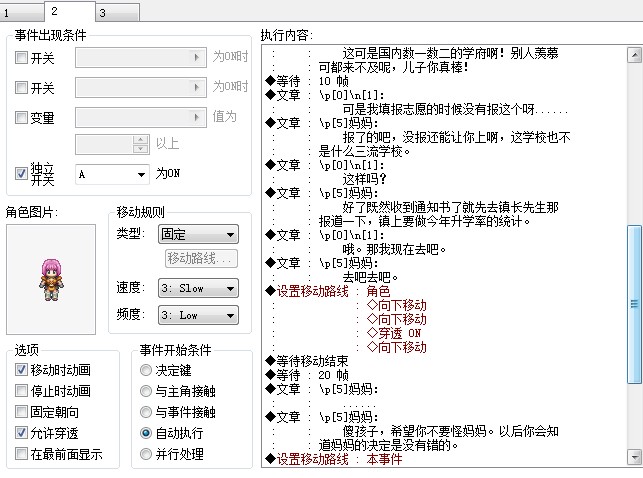Image resolution: width=643 pixels, height=478 pixels.
Task: Select the 设置移动路线 : 本事件 command
Action: click(334, 459)
